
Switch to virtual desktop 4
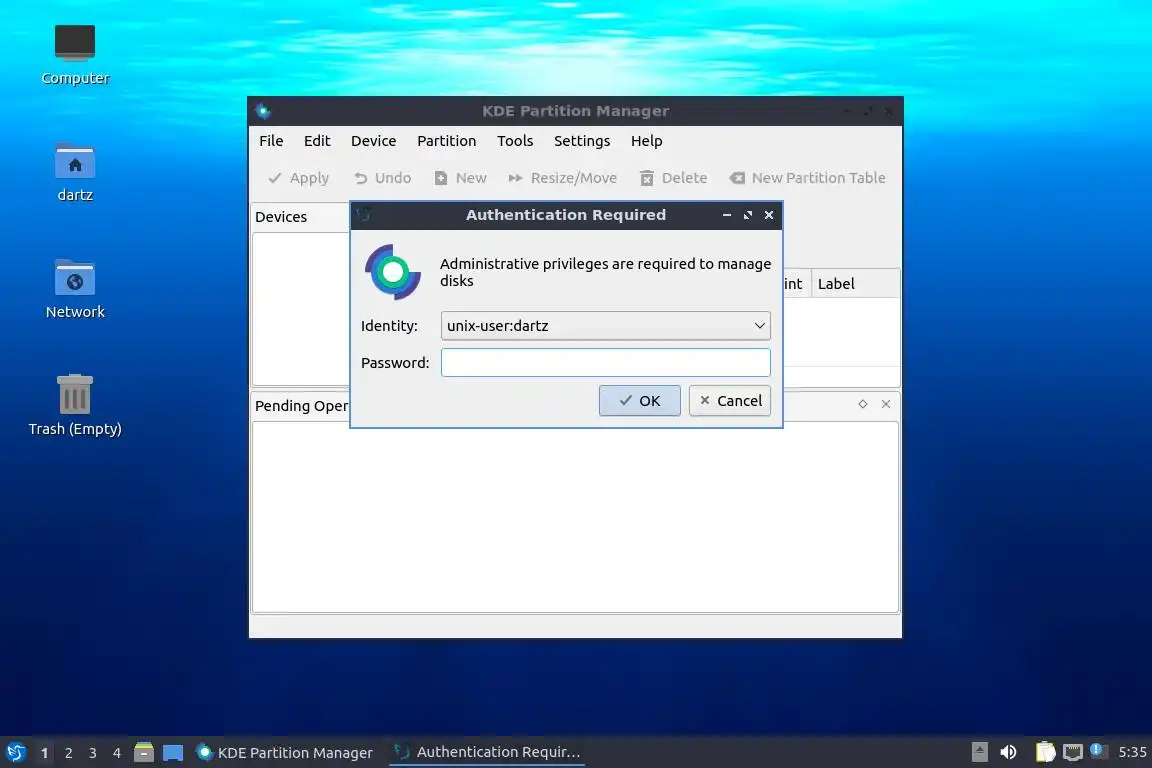pos(117,753)
